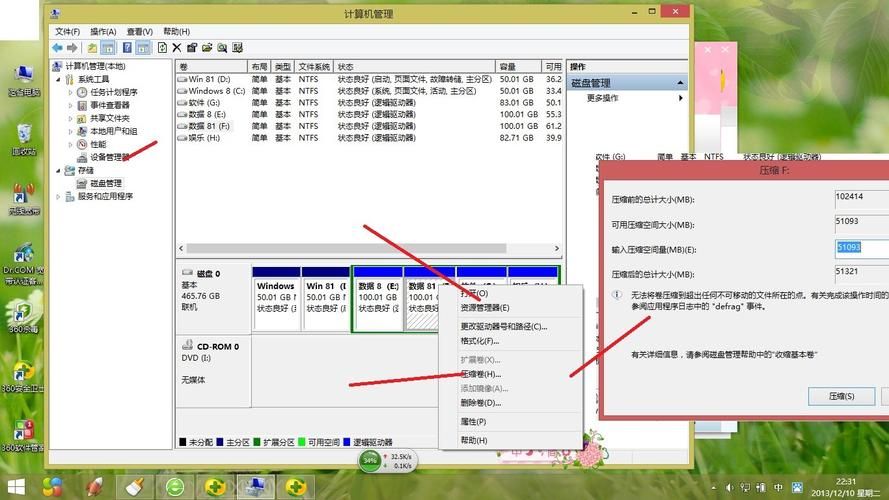
Task: Collapse the 系统工具 tree node
Action: [58, 79]
